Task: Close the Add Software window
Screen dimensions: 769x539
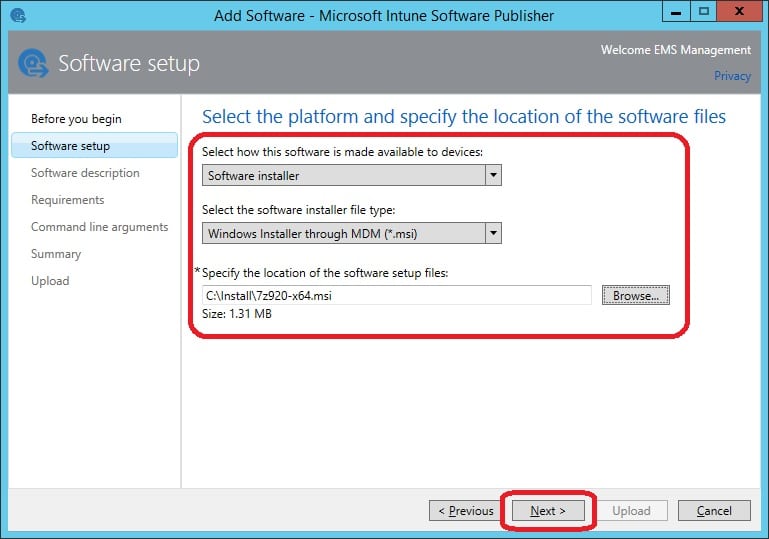Action: tap(739, 12)
